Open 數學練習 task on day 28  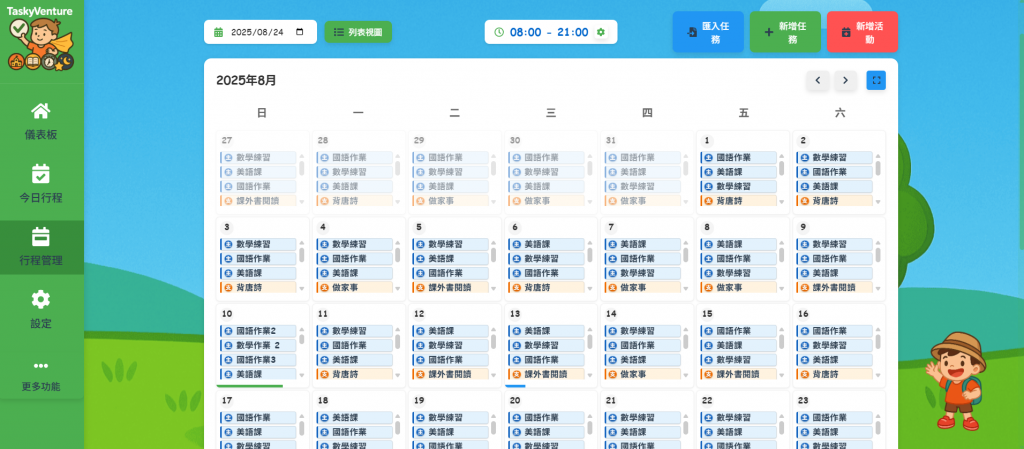point(355,172)
